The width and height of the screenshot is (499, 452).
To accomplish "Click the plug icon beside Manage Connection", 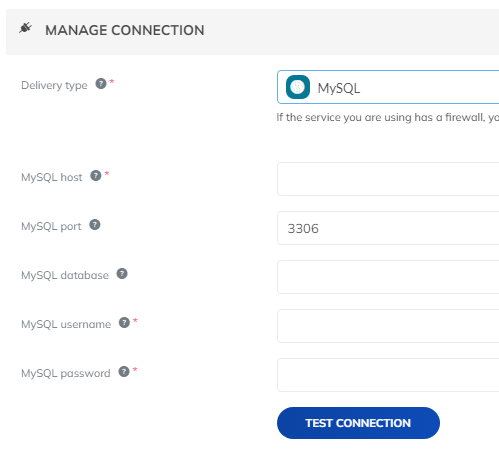I will 25,28.
